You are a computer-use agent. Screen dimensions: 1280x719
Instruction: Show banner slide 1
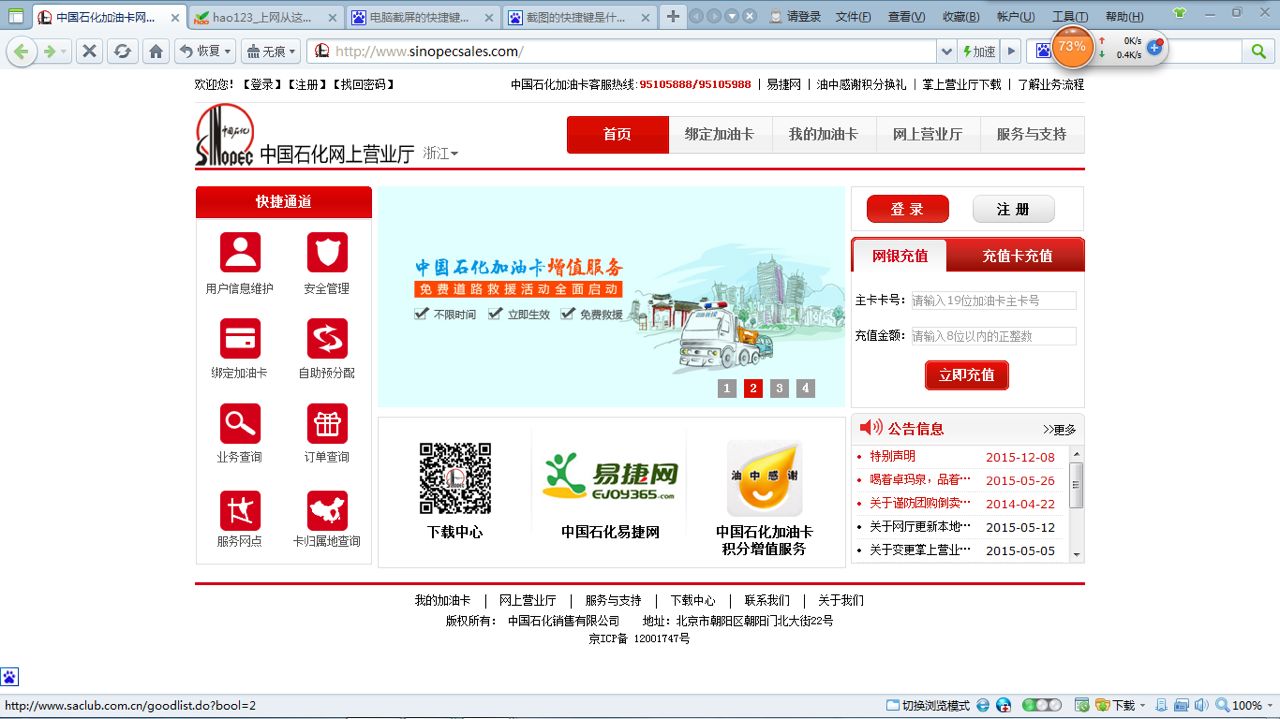tap(727, 389)
